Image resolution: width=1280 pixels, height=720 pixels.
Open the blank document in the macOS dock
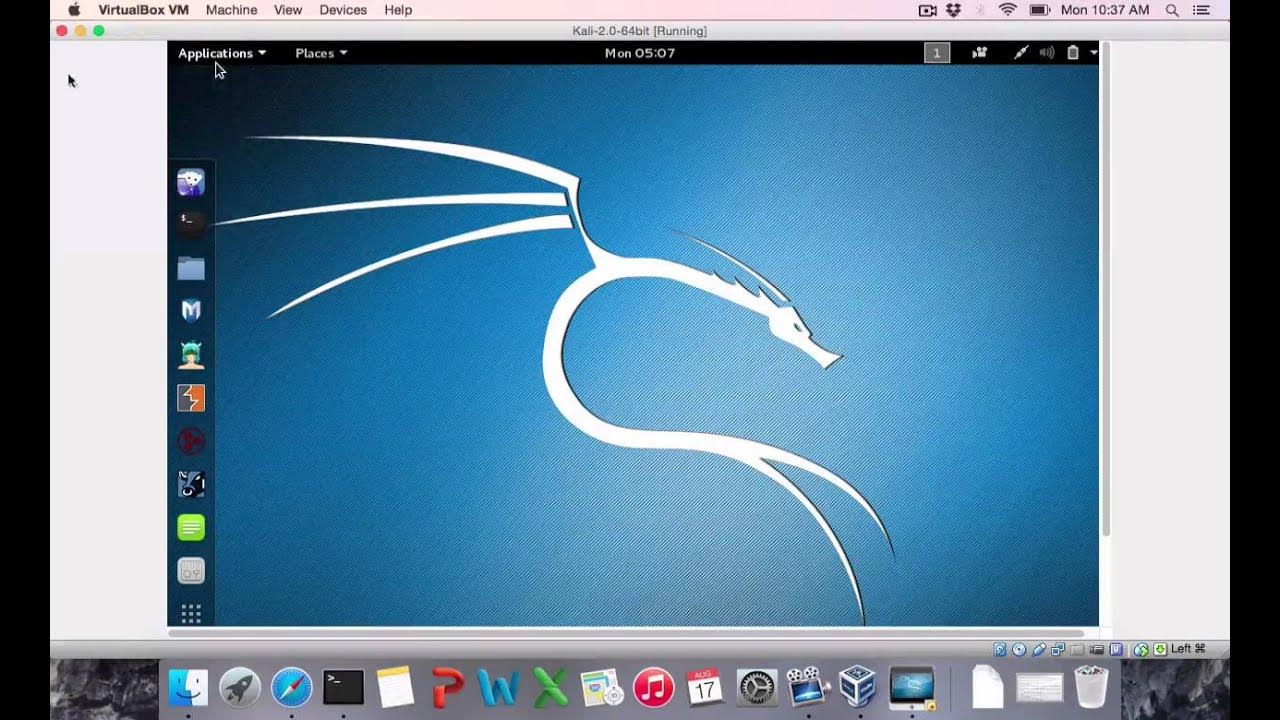coord(988,688)
